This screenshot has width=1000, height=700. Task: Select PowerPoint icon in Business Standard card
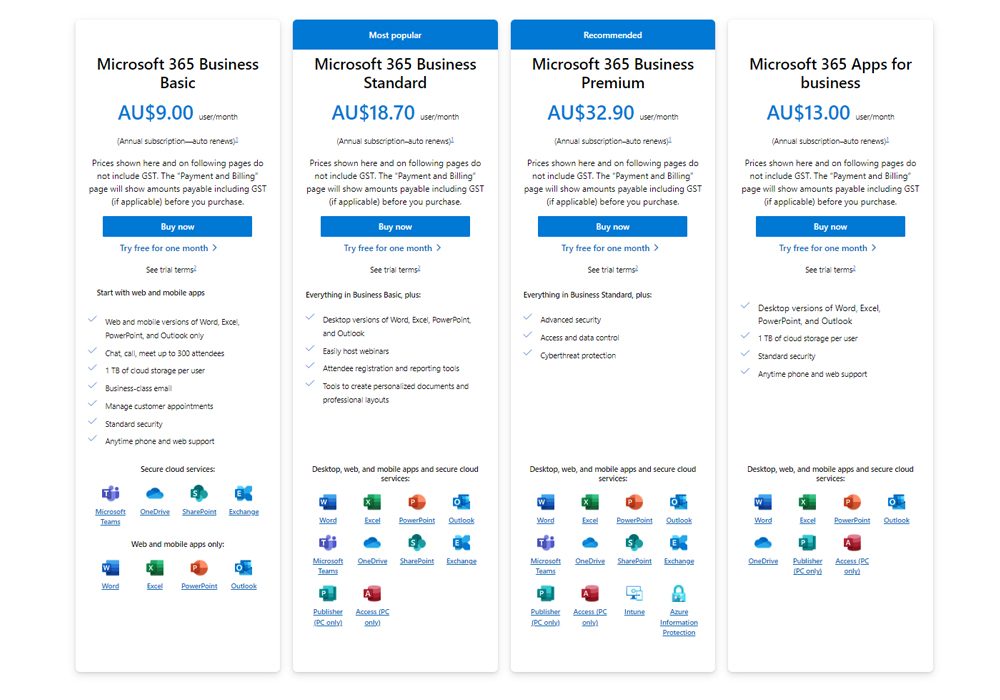click(x=417, y=502)
